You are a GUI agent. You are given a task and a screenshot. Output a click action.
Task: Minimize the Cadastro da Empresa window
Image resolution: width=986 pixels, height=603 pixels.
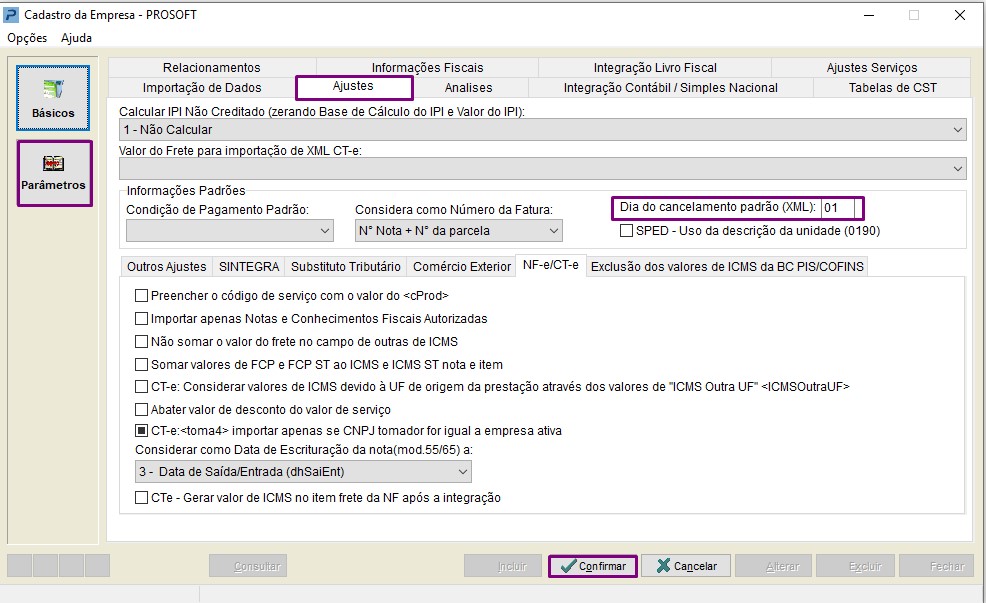coord(869,15)
